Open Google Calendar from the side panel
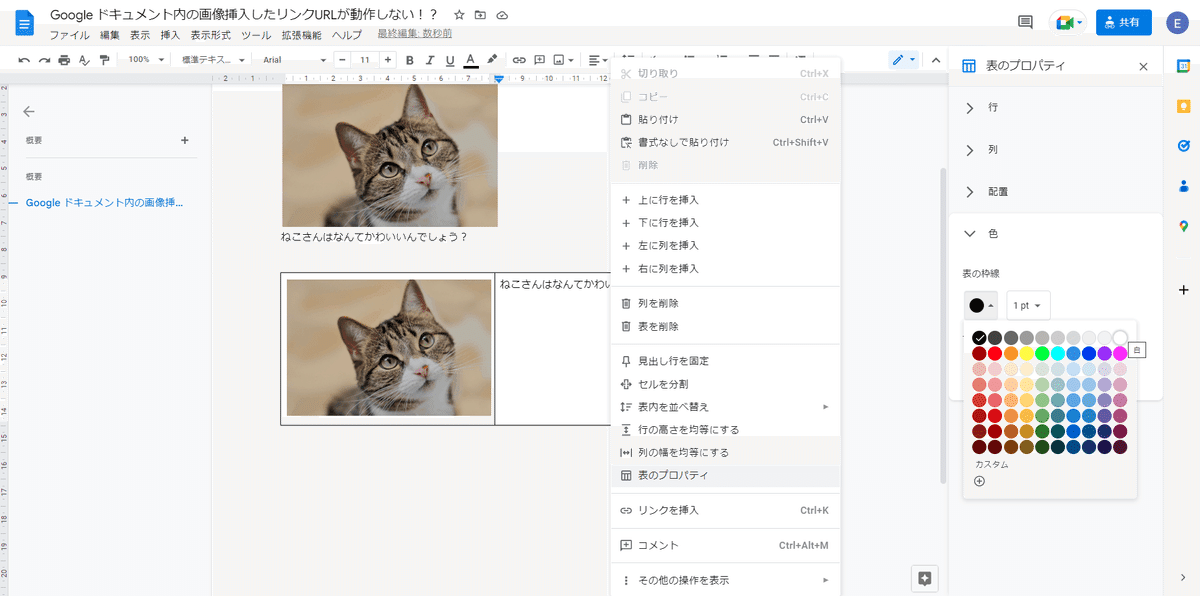Viewport: 1200px width, 596px height. click(1183, 66)
